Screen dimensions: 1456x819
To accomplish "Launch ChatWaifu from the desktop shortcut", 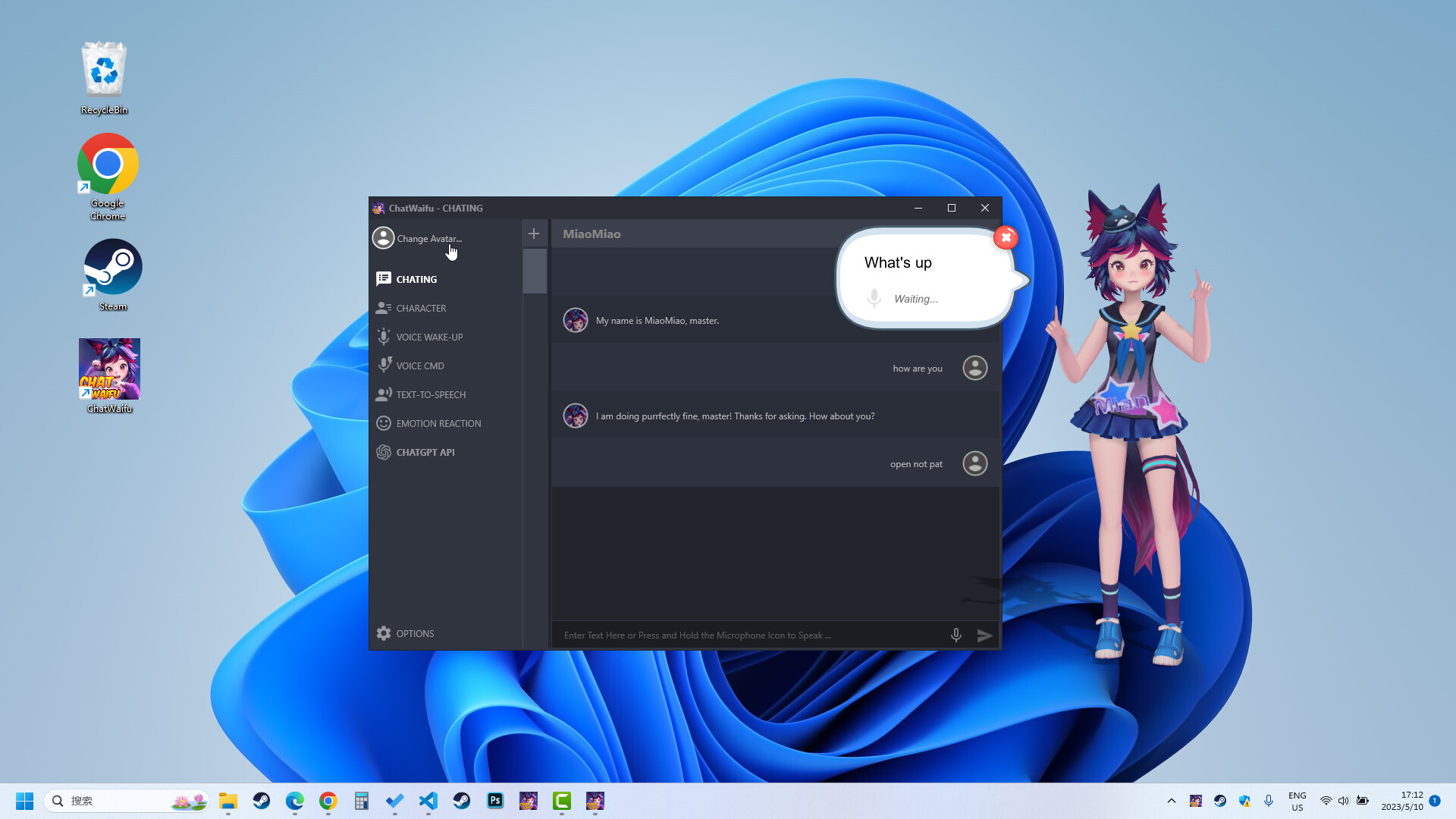I will point(109,369).
